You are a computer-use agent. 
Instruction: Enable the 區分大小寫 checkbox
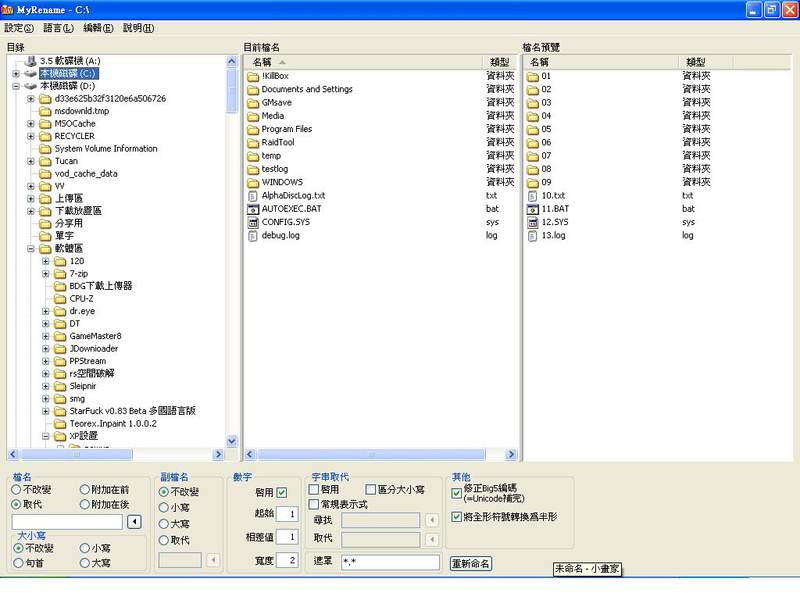point(370,490)
